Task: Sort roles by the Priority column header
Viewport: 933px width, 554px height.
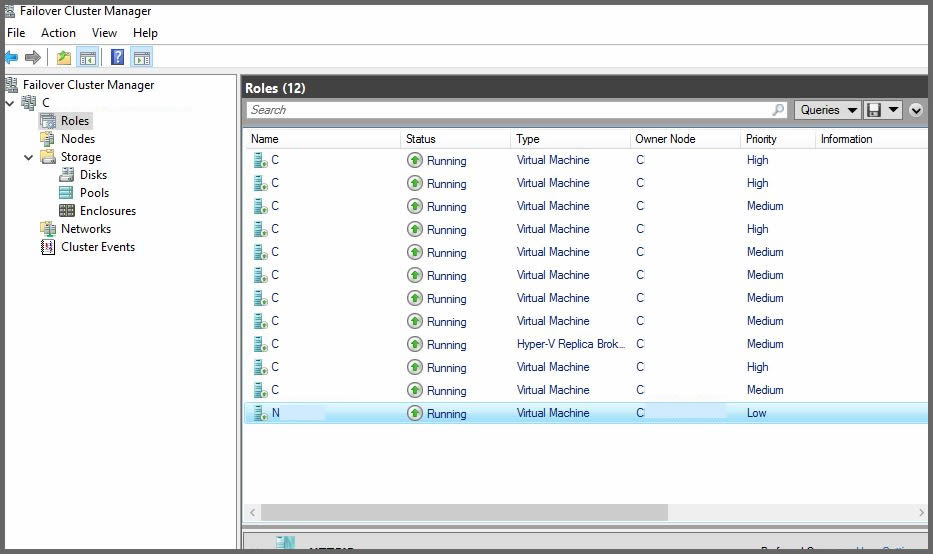Action: point(778,139)
